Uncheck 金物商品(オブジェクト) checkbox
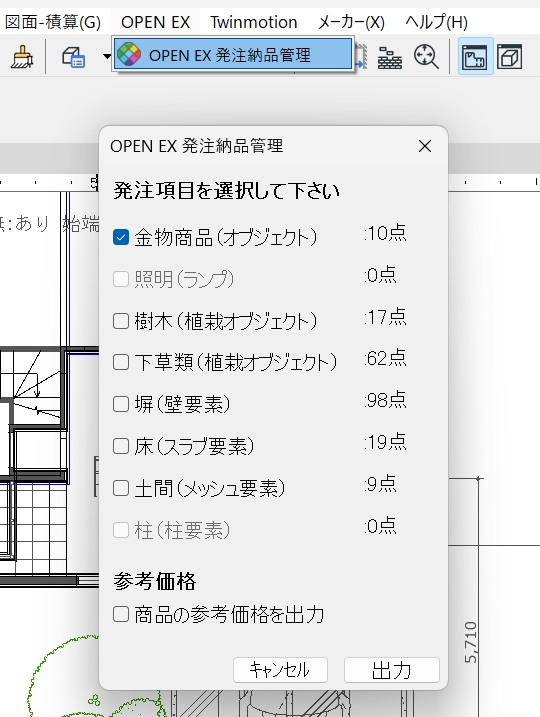This screenshot has width=540, height=717. point(121,237)
